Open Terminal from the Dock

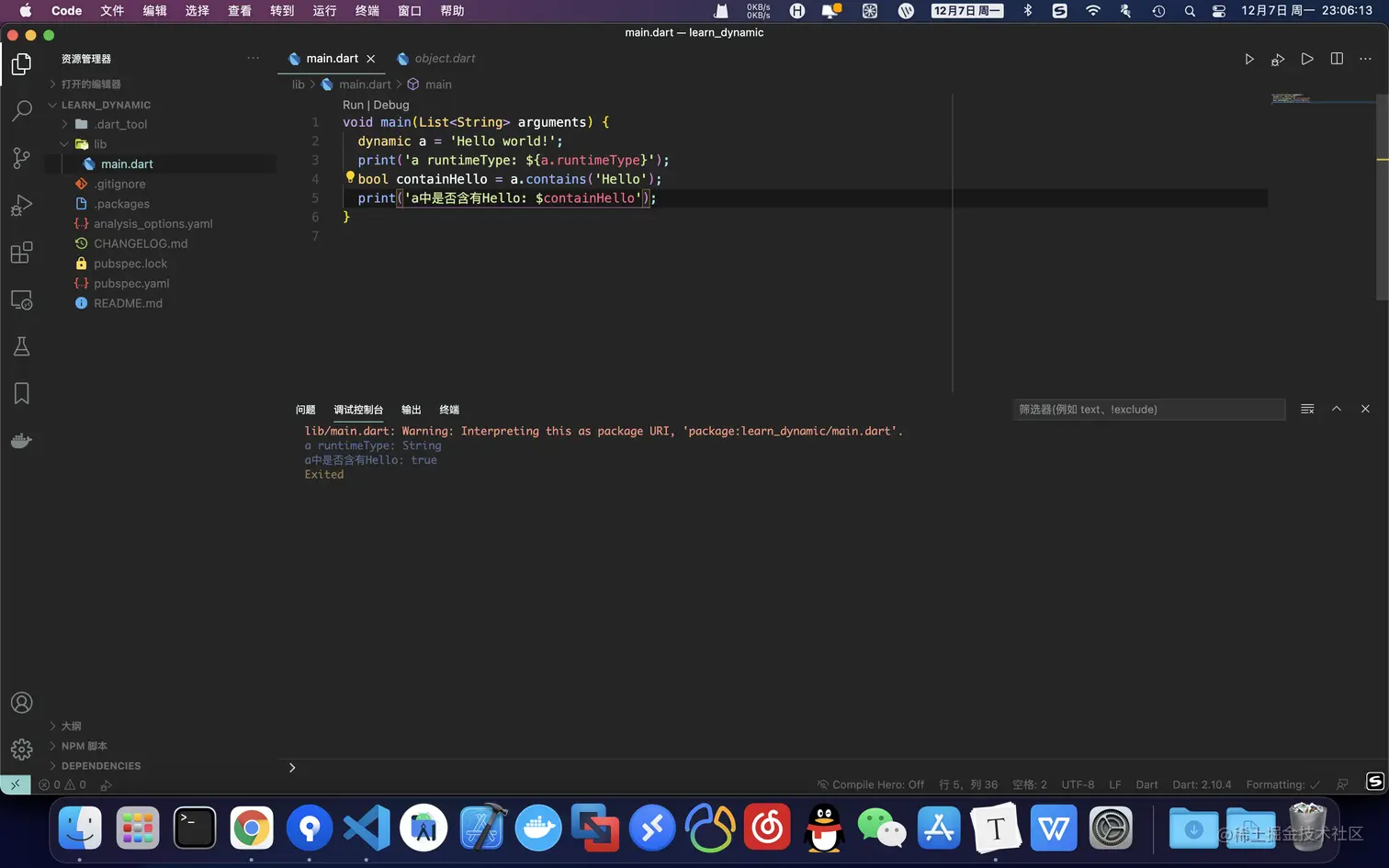[195, 829]
